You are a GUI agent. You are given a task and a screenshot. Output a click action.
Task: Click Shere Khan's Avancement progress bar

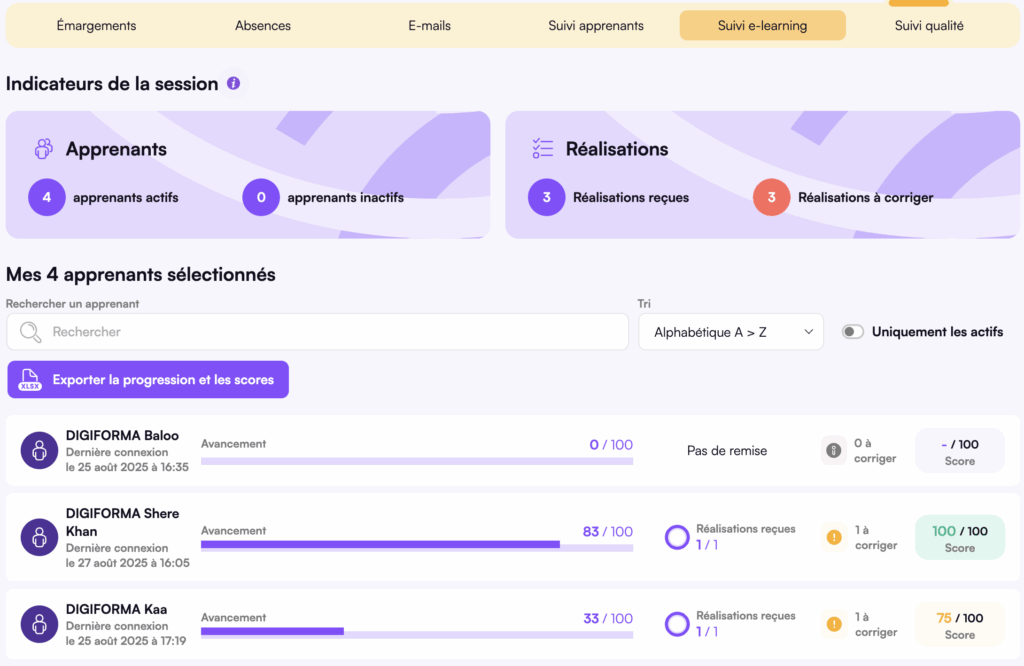(x=416, y=545)
